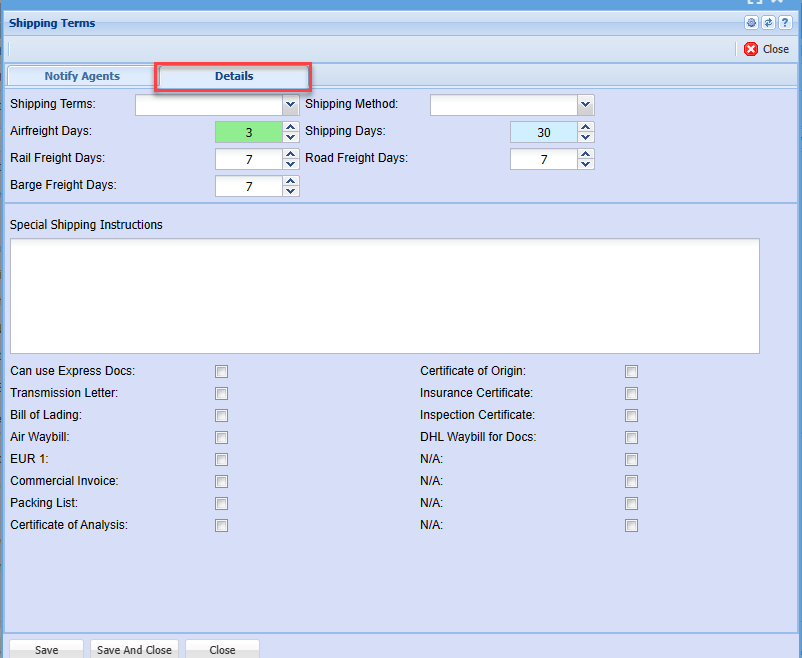The image size is (802, 658).
Task: Tick the Certificate of Origin checkbox
Action: (631, 372)
